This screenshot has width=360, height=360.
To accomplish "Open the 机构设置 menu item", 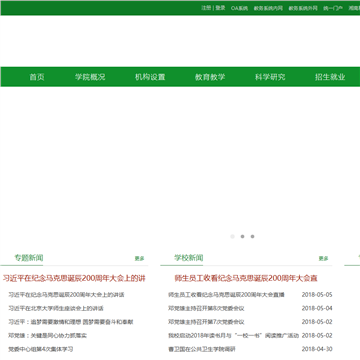I will click(150, 77).
